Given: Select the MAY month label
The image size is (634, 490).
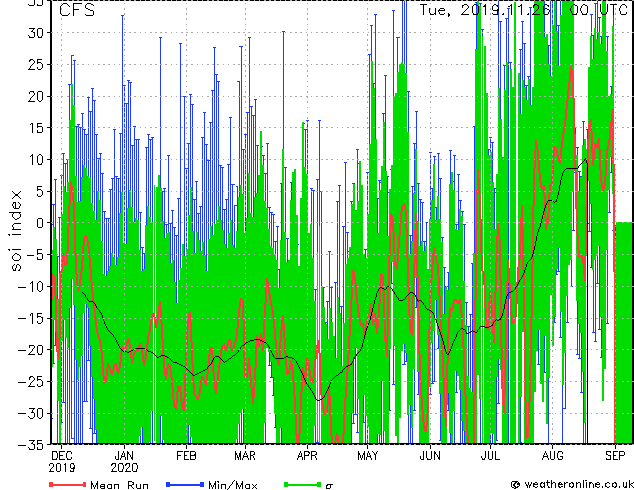Looking at the screenshot, I should click(x=368, y=456).
